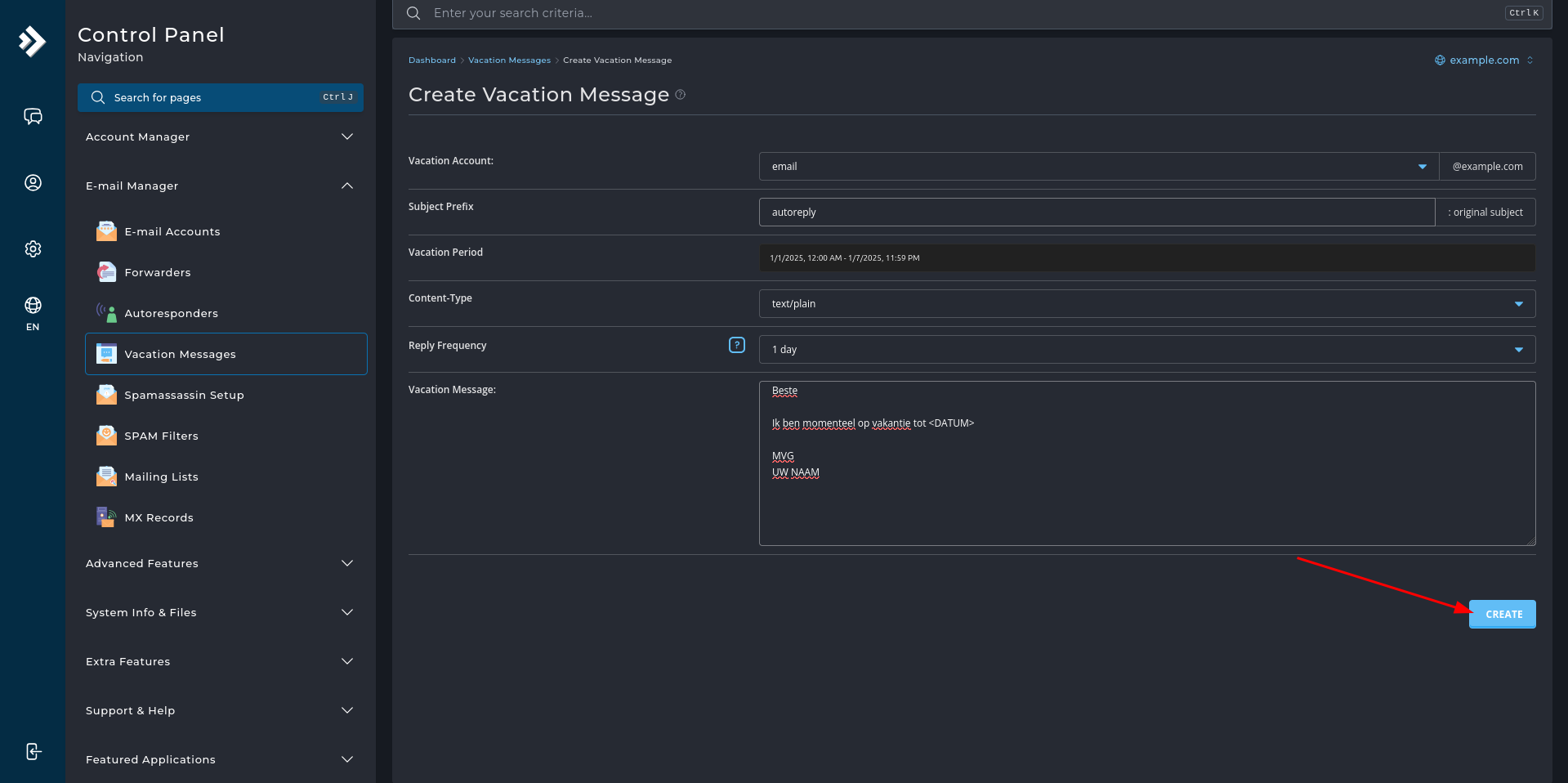Image resolution: width=1568 pixels, height=783 pixels.
Task: Click the Reply Frequency help question mark
Action: pyautogui.click(x=736, y=345)
